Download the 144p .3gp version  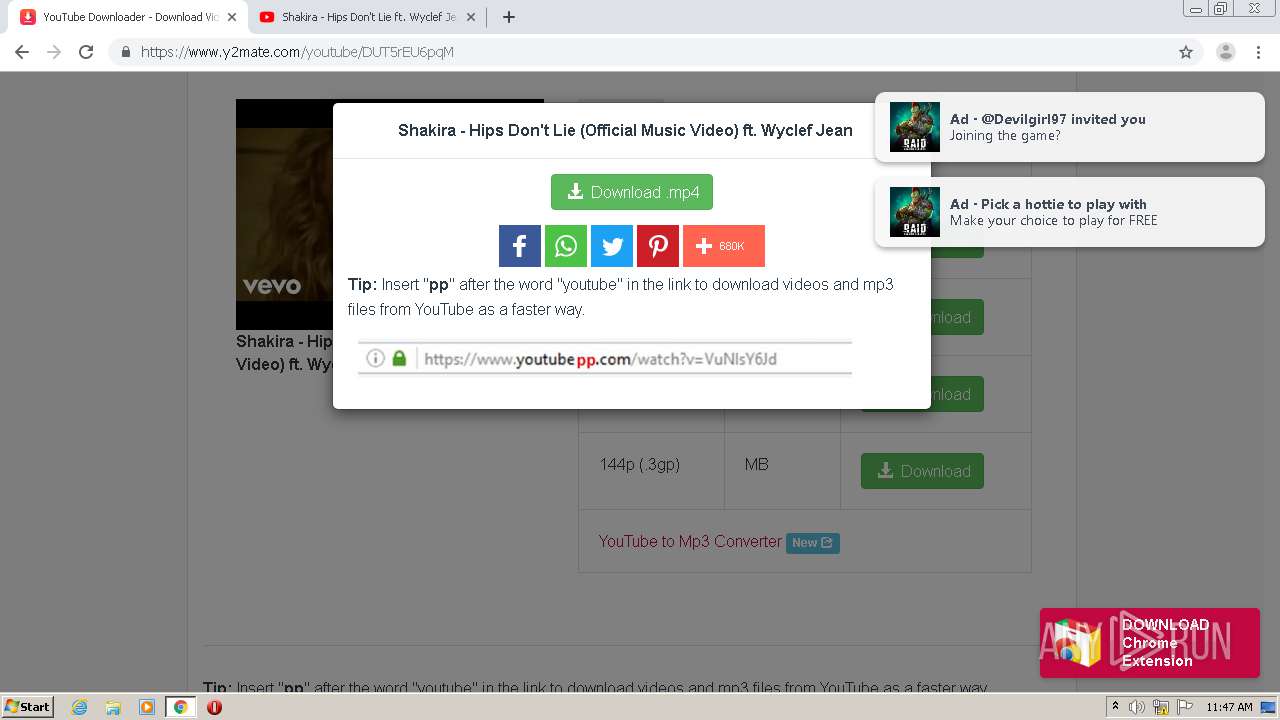click(x=922, y=471)
